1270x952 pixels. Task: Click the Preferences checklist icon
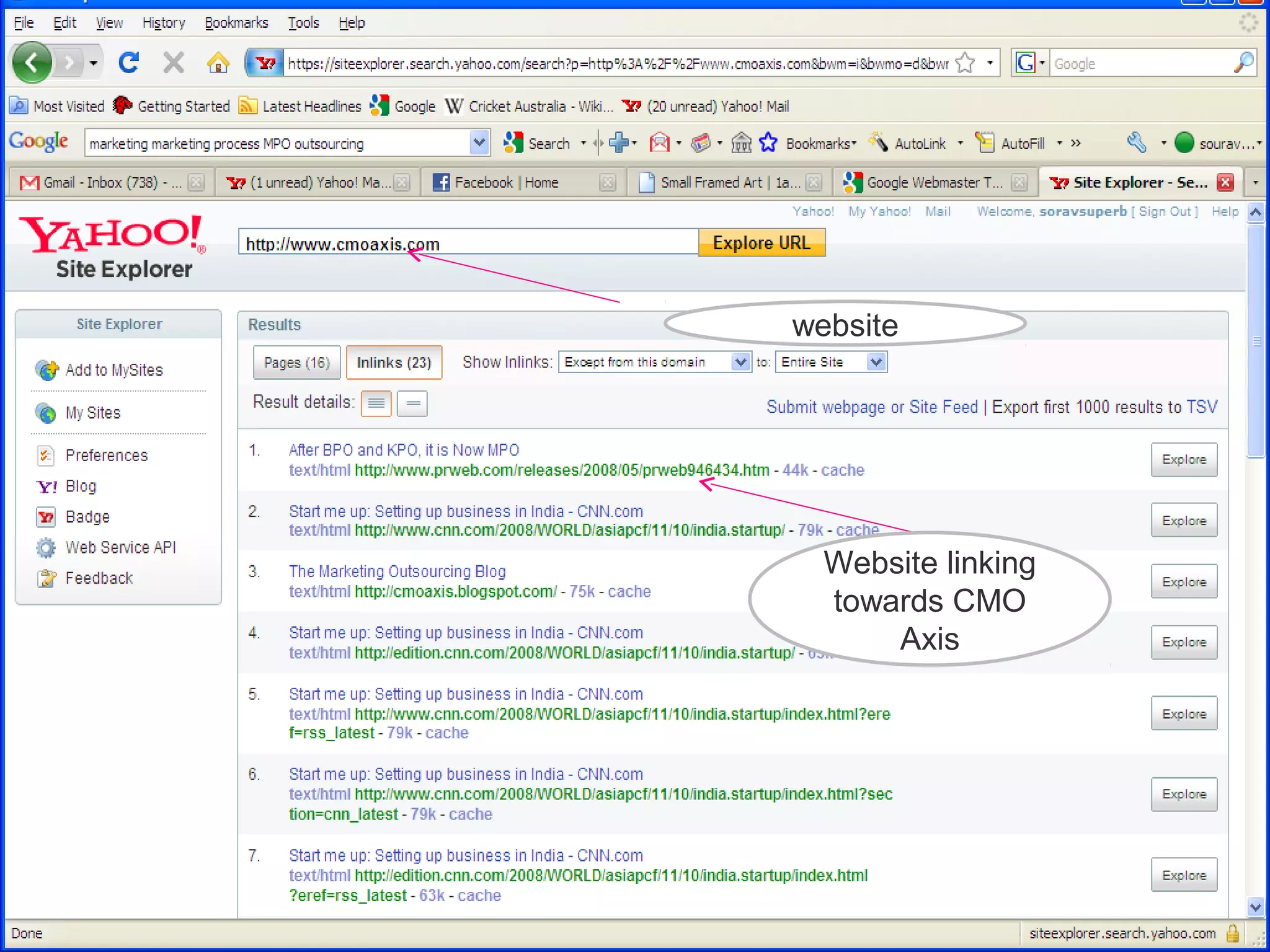click(x=45, y=456)
